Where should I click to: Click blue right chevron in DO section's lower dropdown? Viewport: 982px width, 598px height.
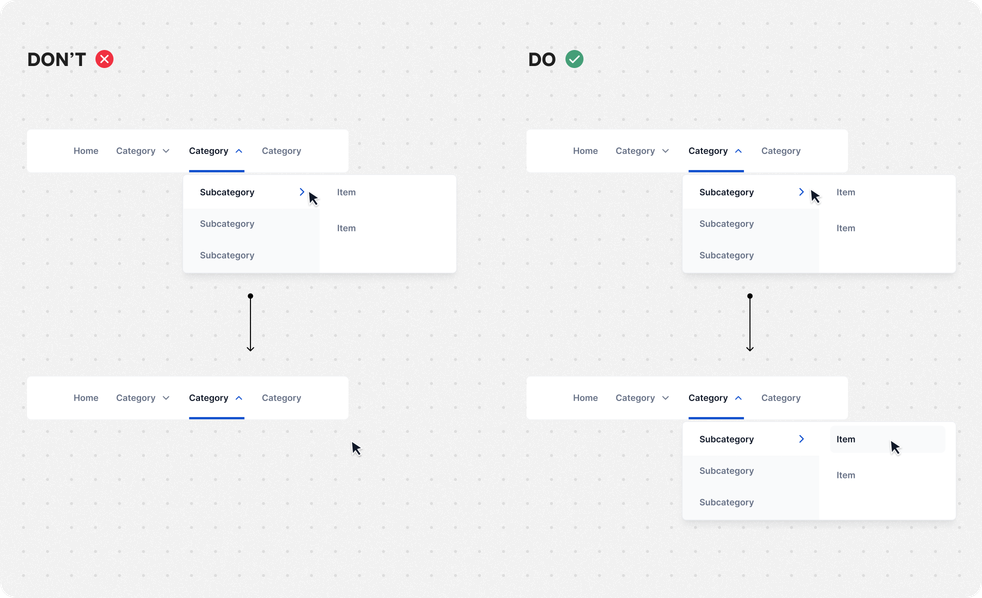point(801,439)
